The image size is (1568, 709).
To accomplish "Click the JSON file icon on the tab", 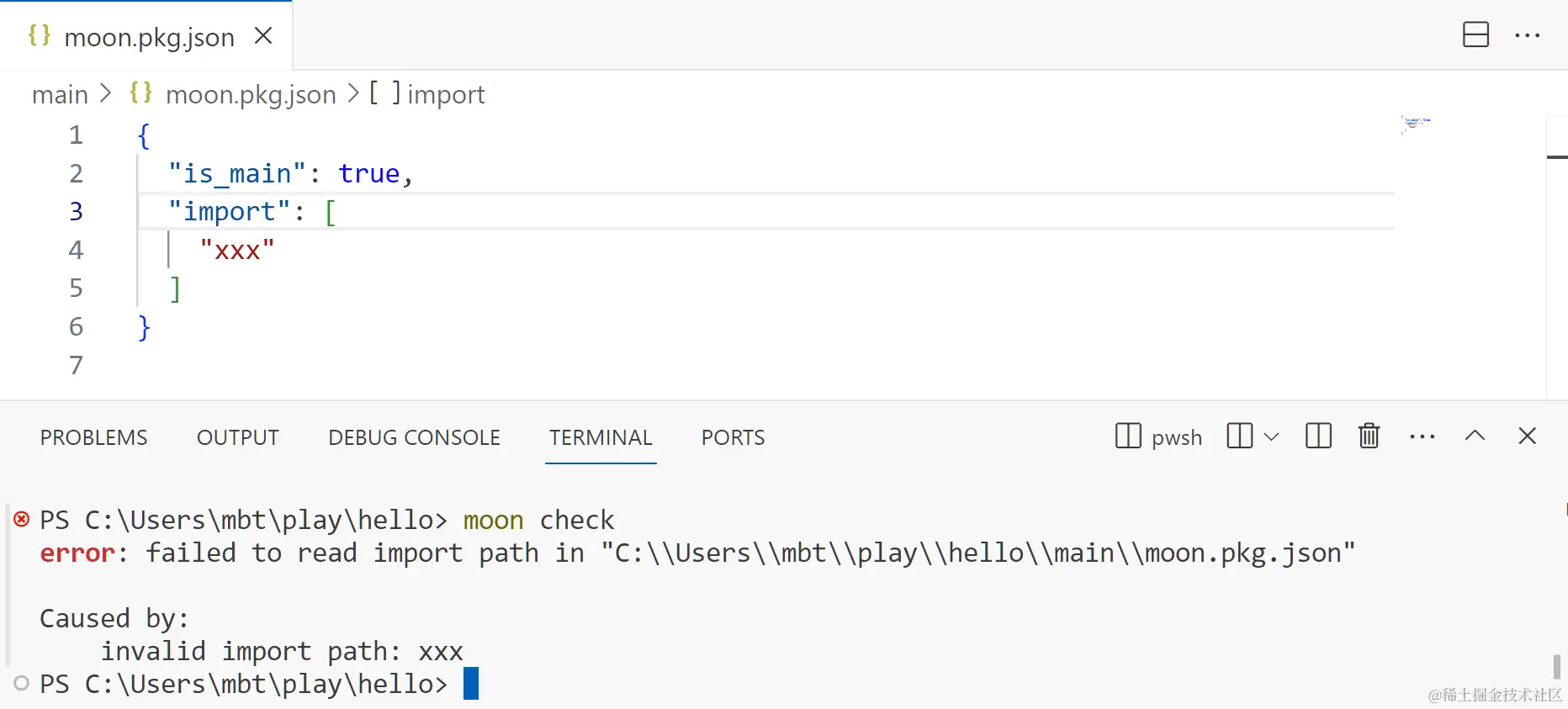I will coord(40,35).
